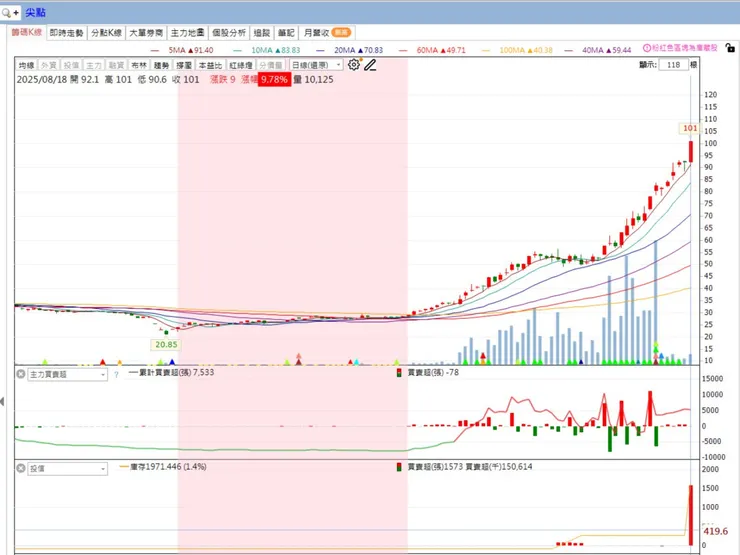Click the tall red 投信 buy bar

click(x=690, y=515)
